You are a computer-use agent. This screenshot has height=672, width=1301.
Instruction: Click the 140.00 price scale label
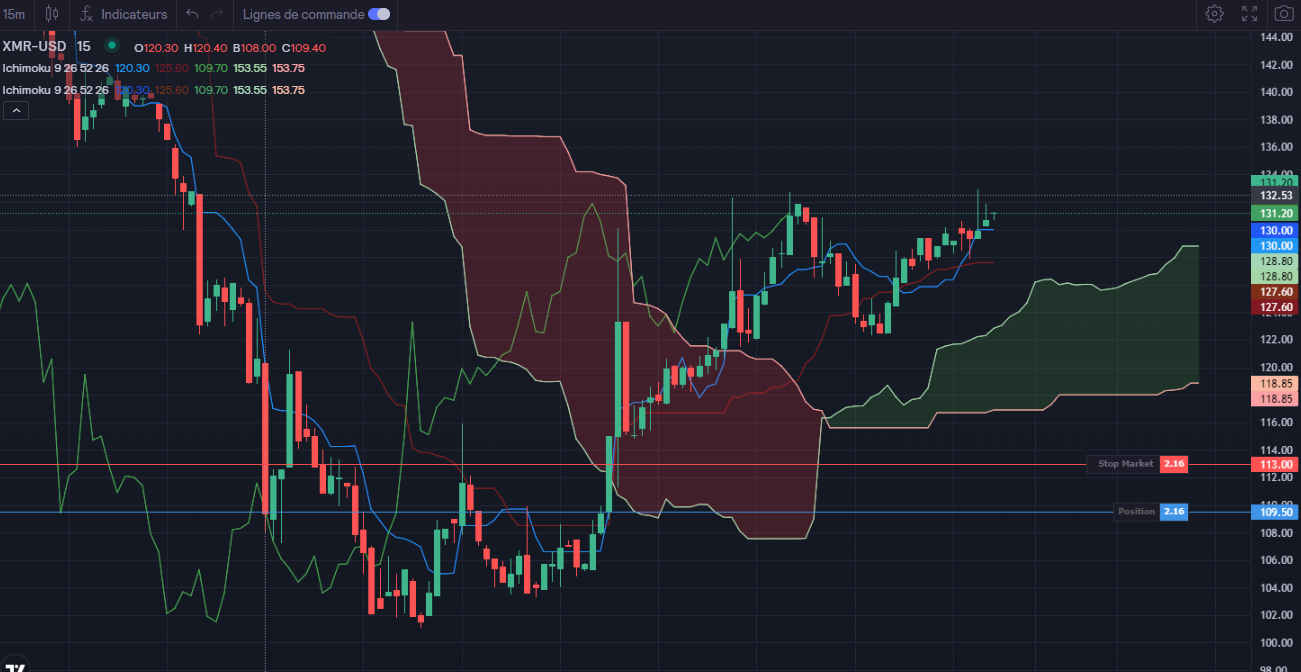pos(1276,92)
